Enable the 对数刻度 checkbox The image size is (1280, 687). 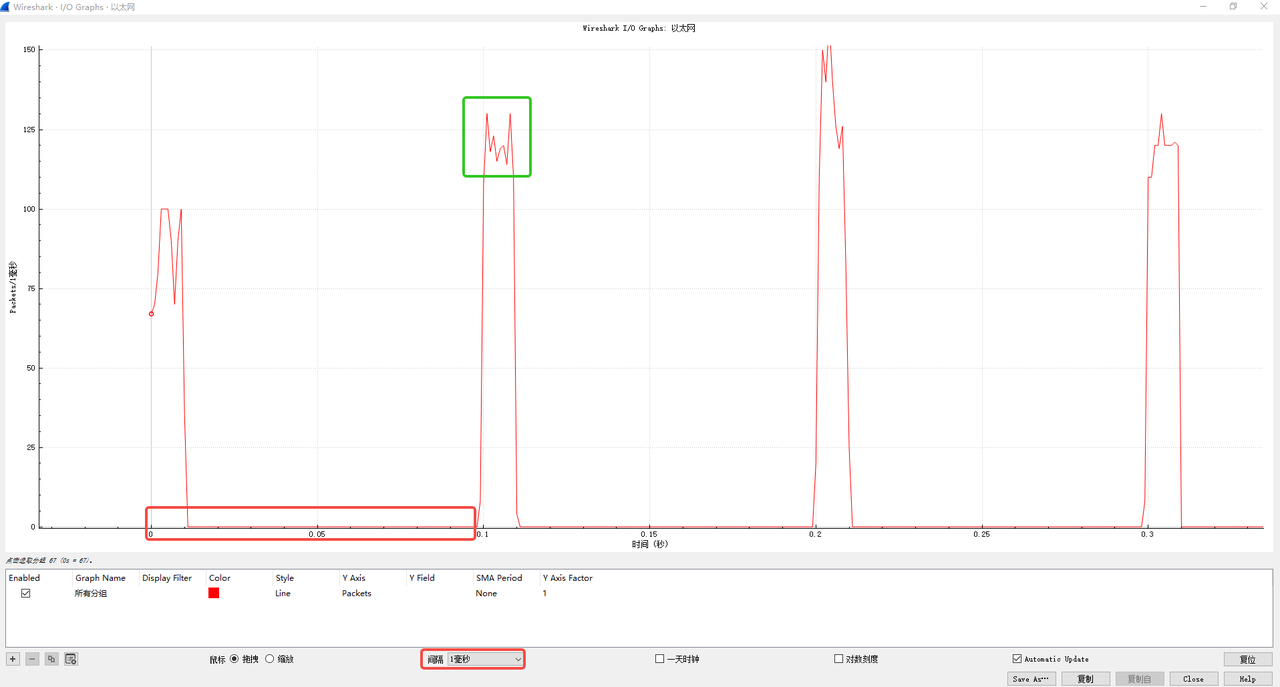pos(838,659)
